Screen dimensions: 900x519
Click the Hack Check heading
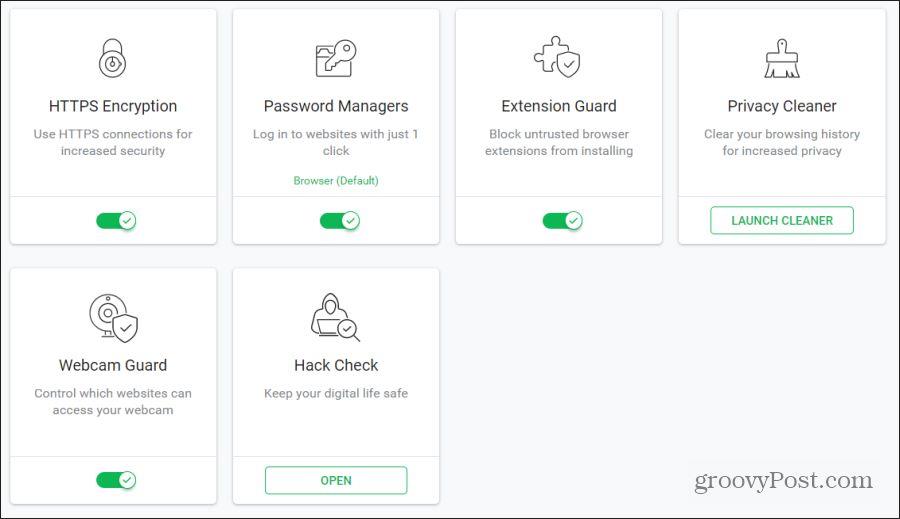tap(336, 366)
